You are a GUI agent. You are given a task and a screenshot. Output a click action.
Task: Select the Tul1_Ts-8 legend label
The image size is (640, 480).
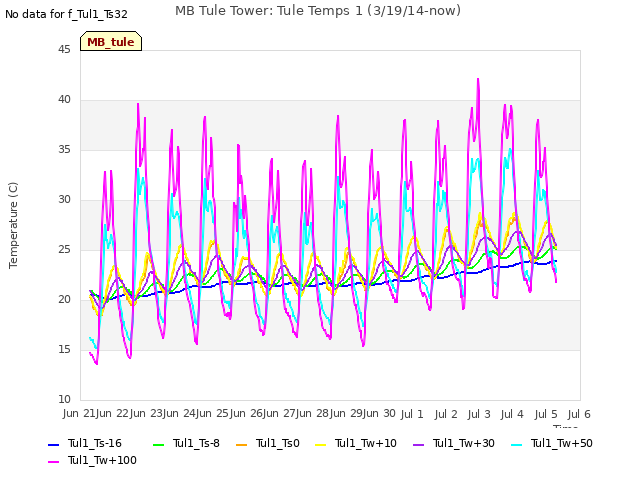coord(196,443)
